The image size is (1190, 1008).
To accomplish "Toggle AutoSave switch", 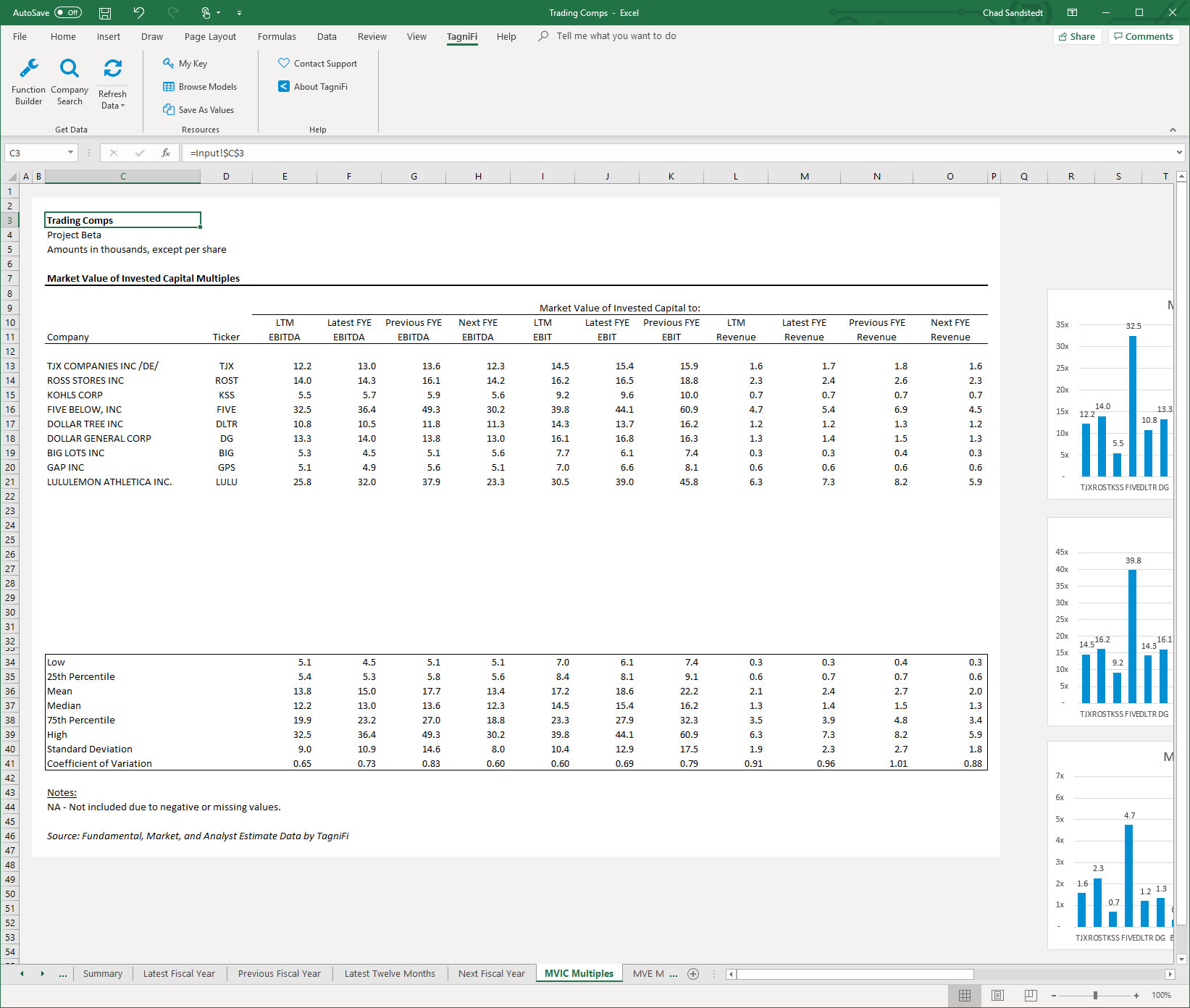I will (x=68, y=13).
